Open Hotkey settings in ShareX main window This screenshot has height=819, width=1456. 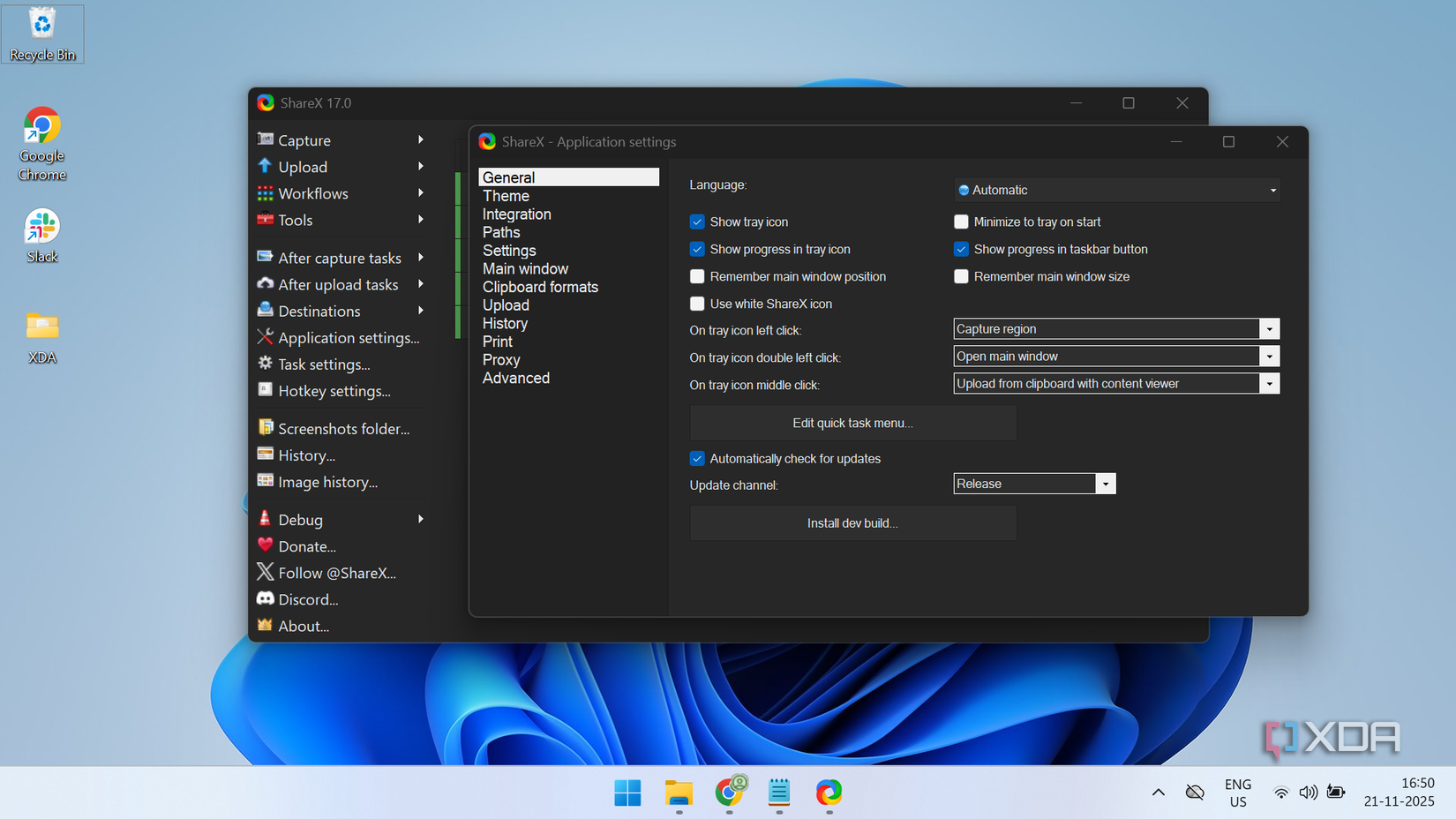pyautogui.click(x=334, y=390)
